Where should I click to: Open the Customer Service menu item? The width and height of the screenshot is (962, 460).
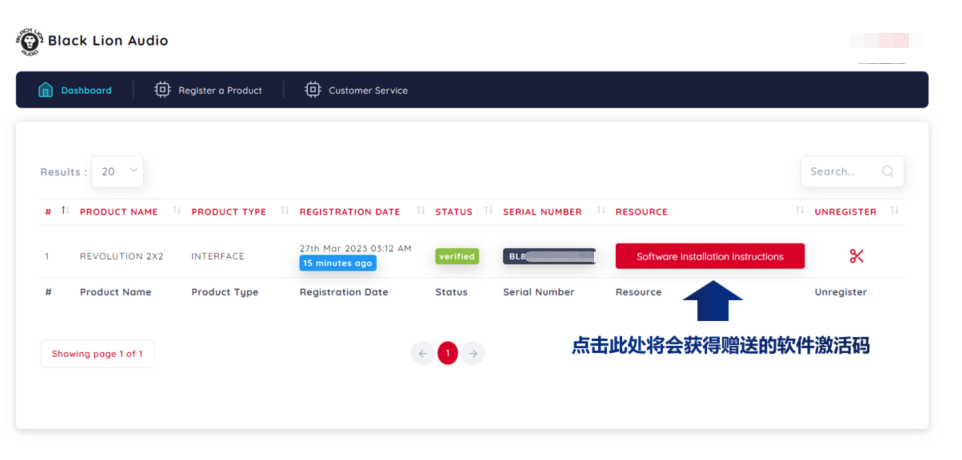point(367,90)
